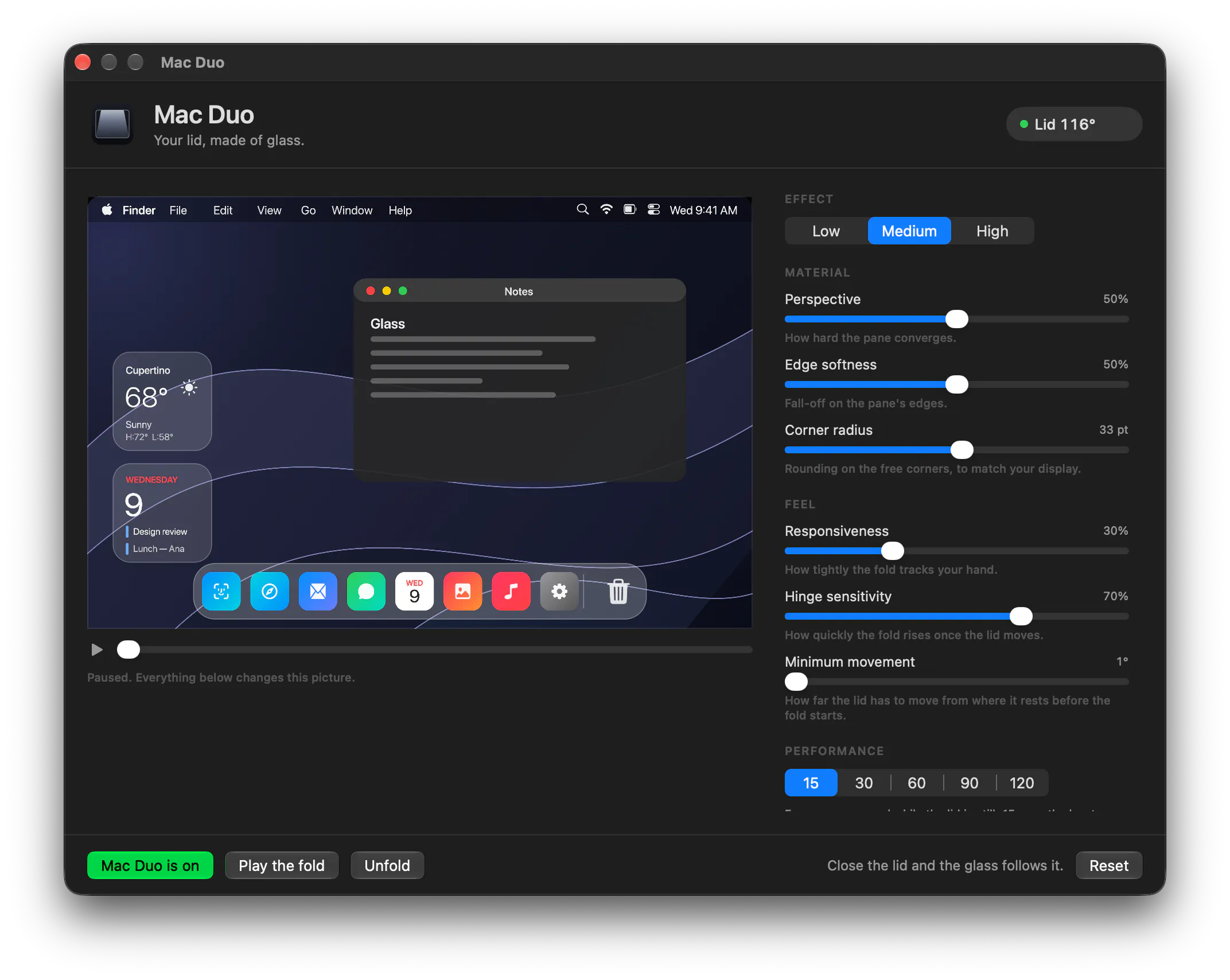
Task: Click the Settings gear icon in the dock
Action: (559, 591)
